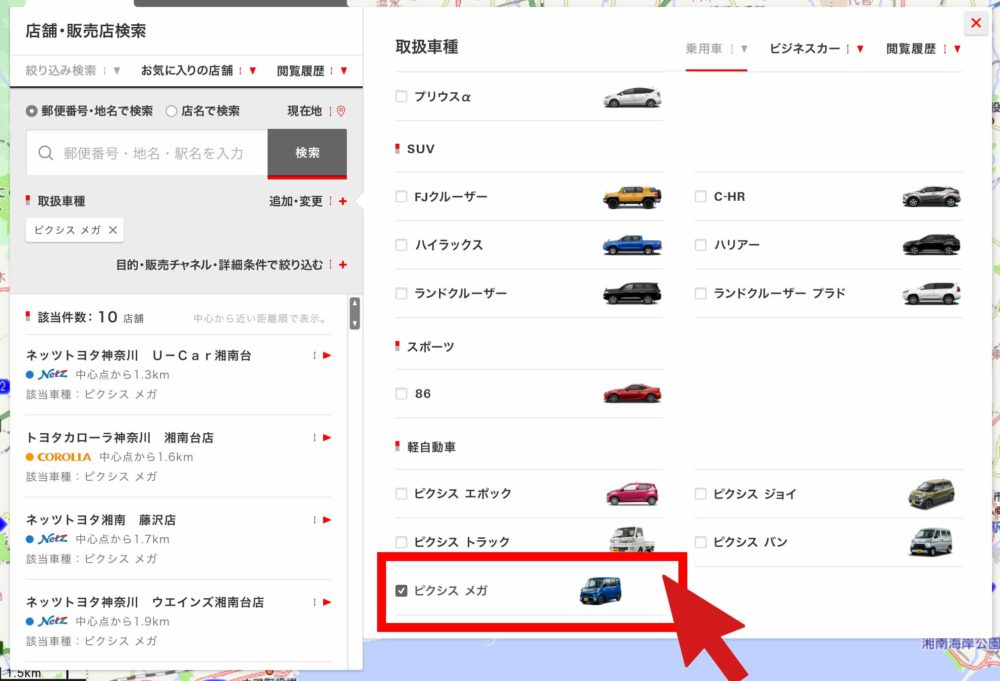Expand left panel 閲覧履歴 dropdown

tap(312, 71)
